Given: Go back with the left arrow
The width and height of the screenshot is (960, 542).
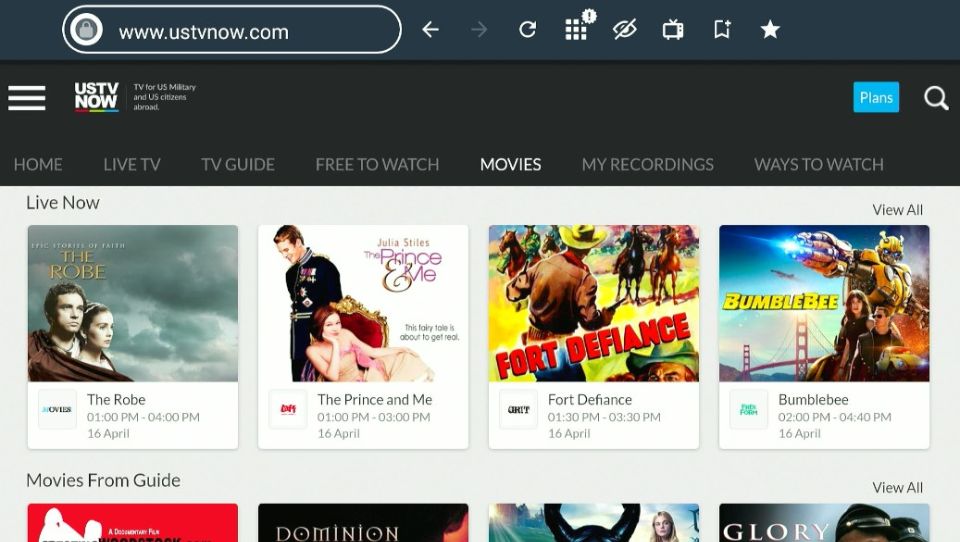Looking at the screenshot, I should [430, 29].
